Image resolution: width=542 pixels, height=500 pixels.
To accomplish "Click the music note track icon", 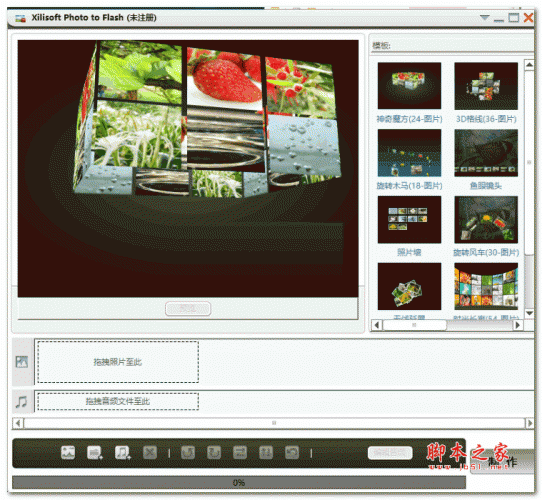I will [x=21, y=401].
